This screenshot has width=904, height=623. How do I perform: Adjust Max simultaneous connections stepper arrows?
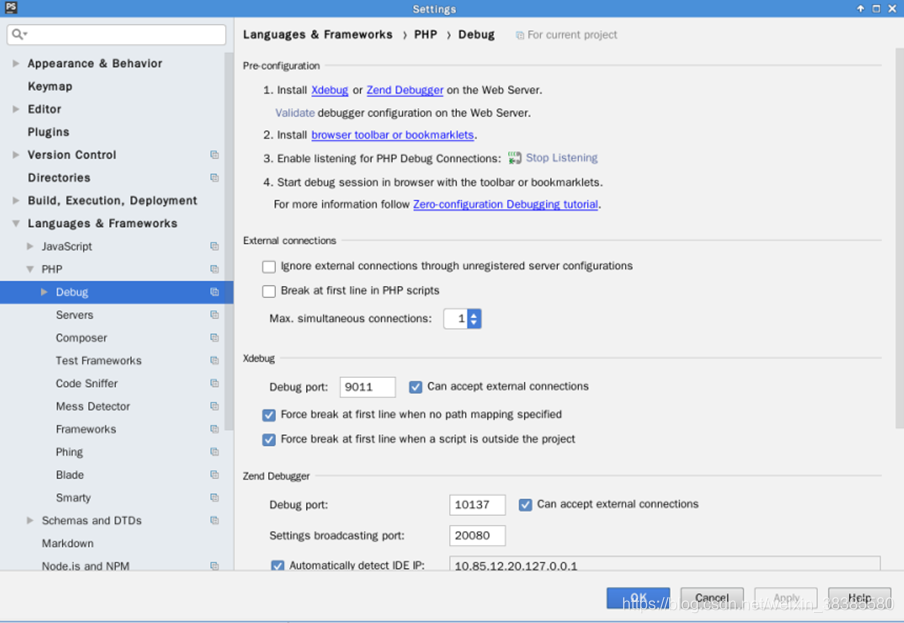coord(474,319)
